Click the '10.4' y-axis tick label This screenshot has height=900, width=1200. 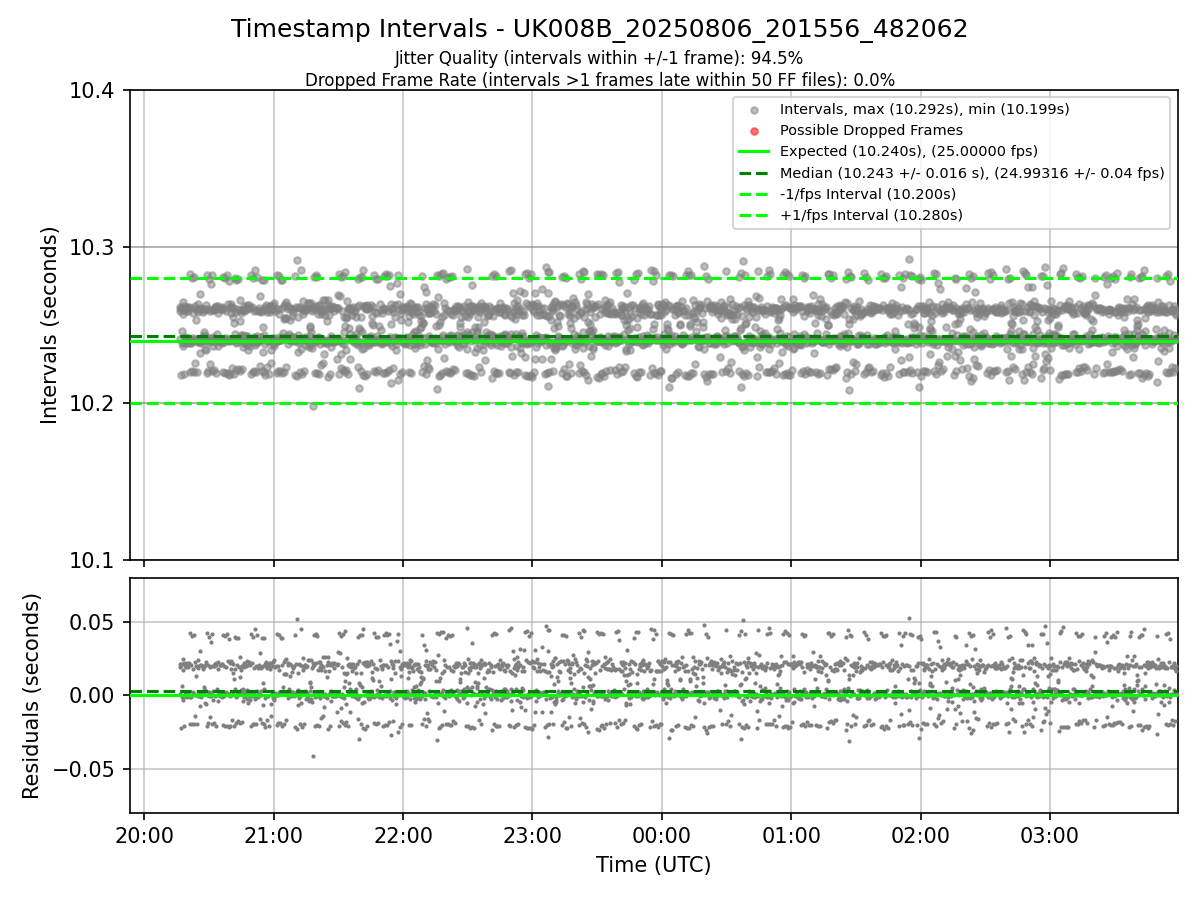pyautogui.click(x=93, y=91)
